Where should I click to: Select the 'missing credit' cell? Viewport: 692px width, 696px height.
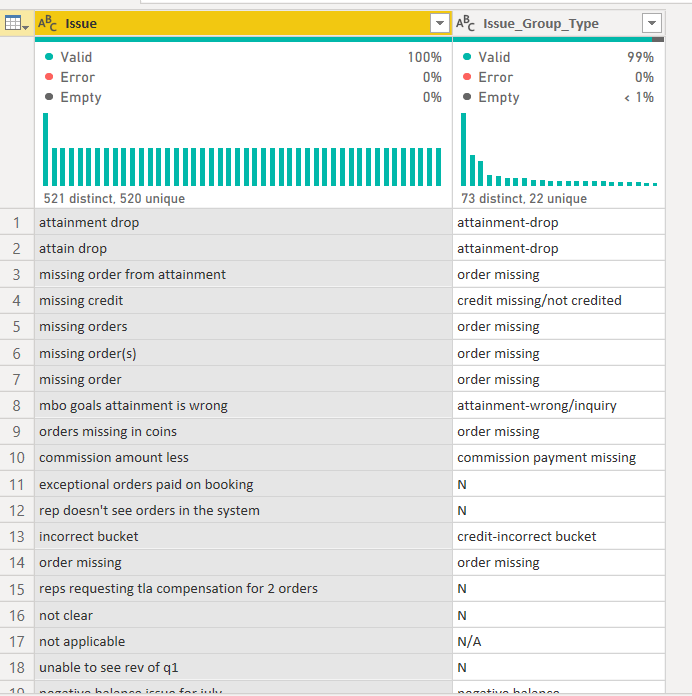click(x=243, y=301)
